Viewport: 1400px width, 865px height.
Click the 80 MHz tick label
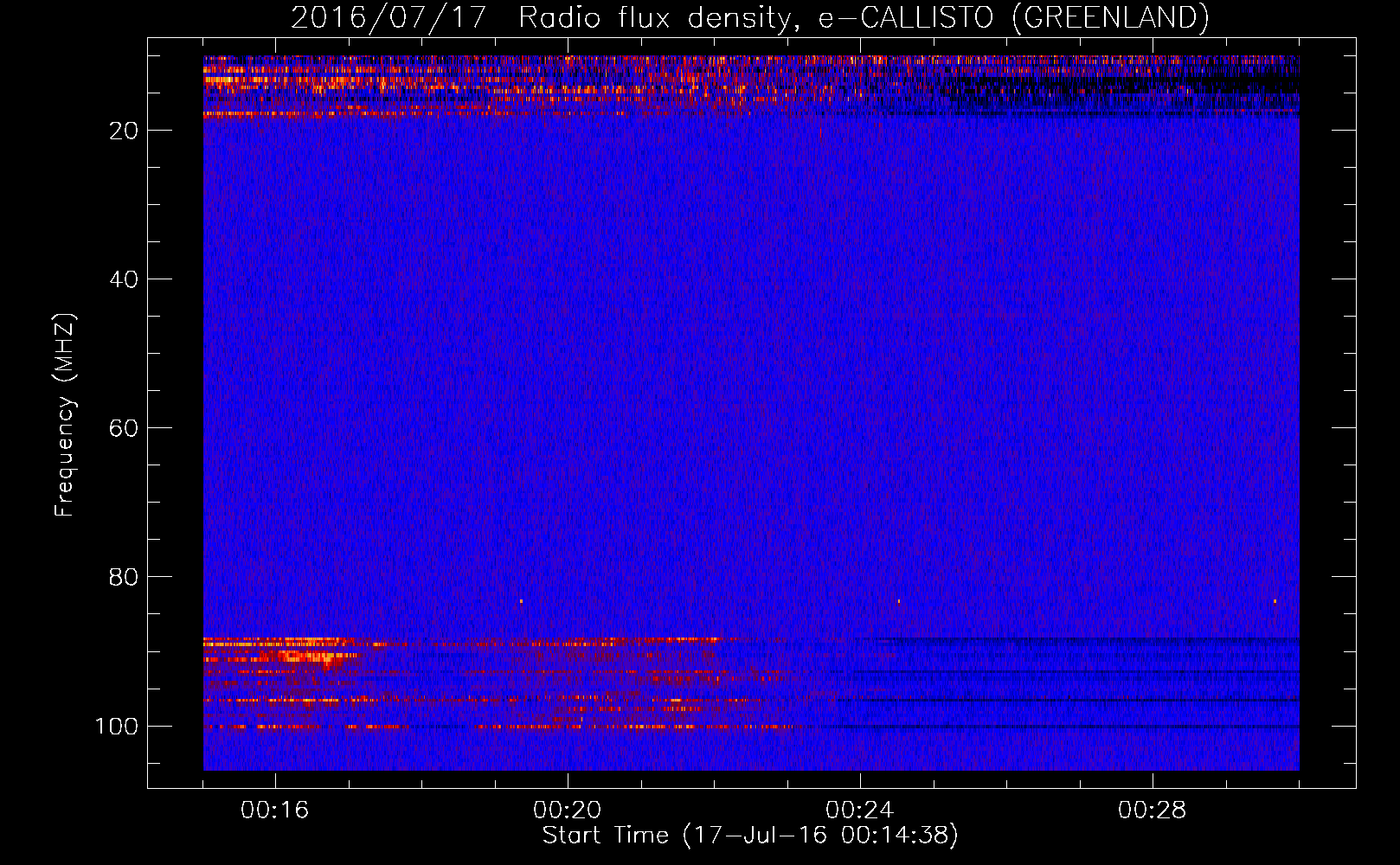124,577
